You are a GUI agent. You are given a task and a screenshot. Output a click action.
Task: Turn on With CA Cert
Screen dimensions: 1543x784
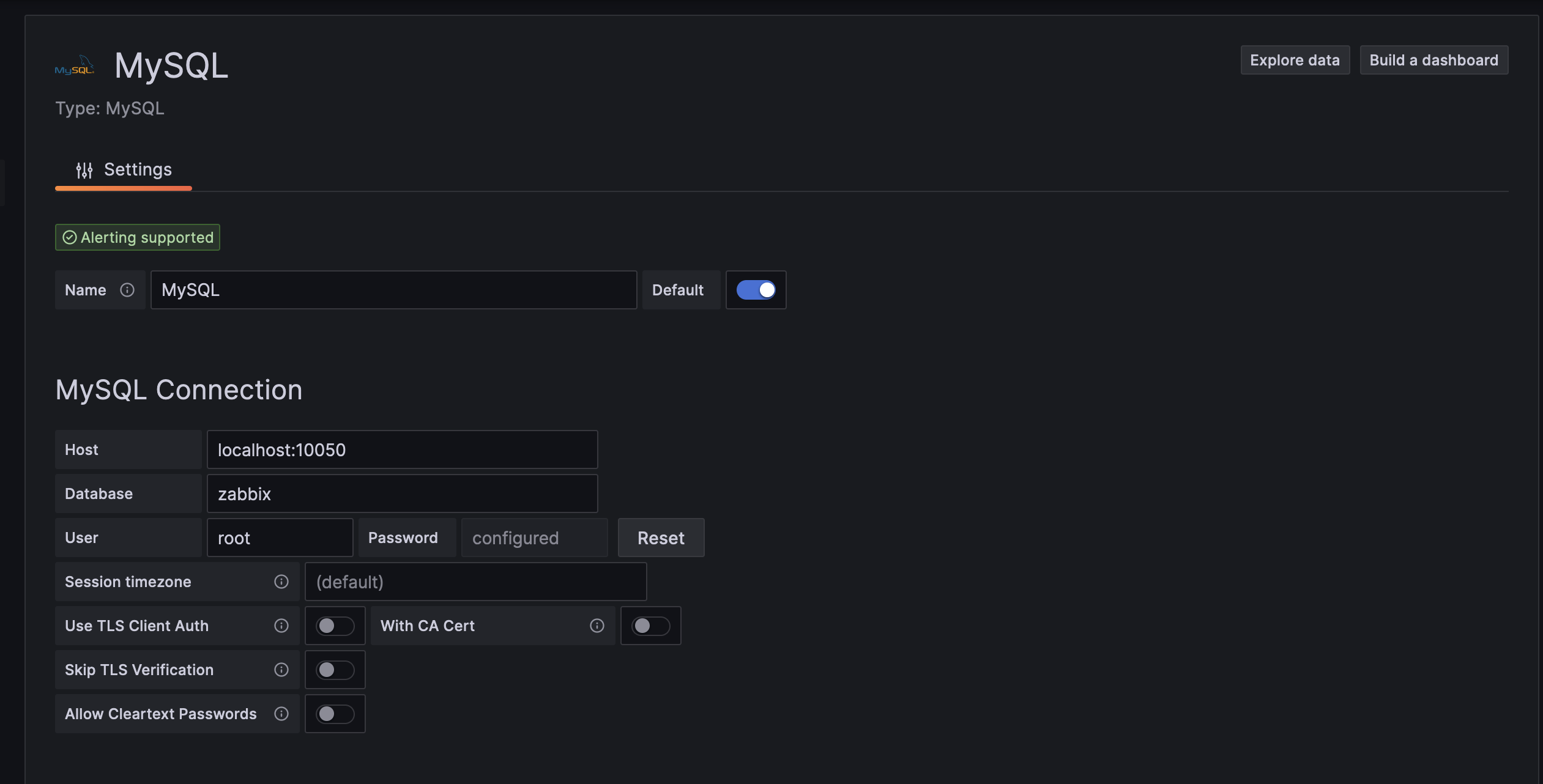click(651, 626)
